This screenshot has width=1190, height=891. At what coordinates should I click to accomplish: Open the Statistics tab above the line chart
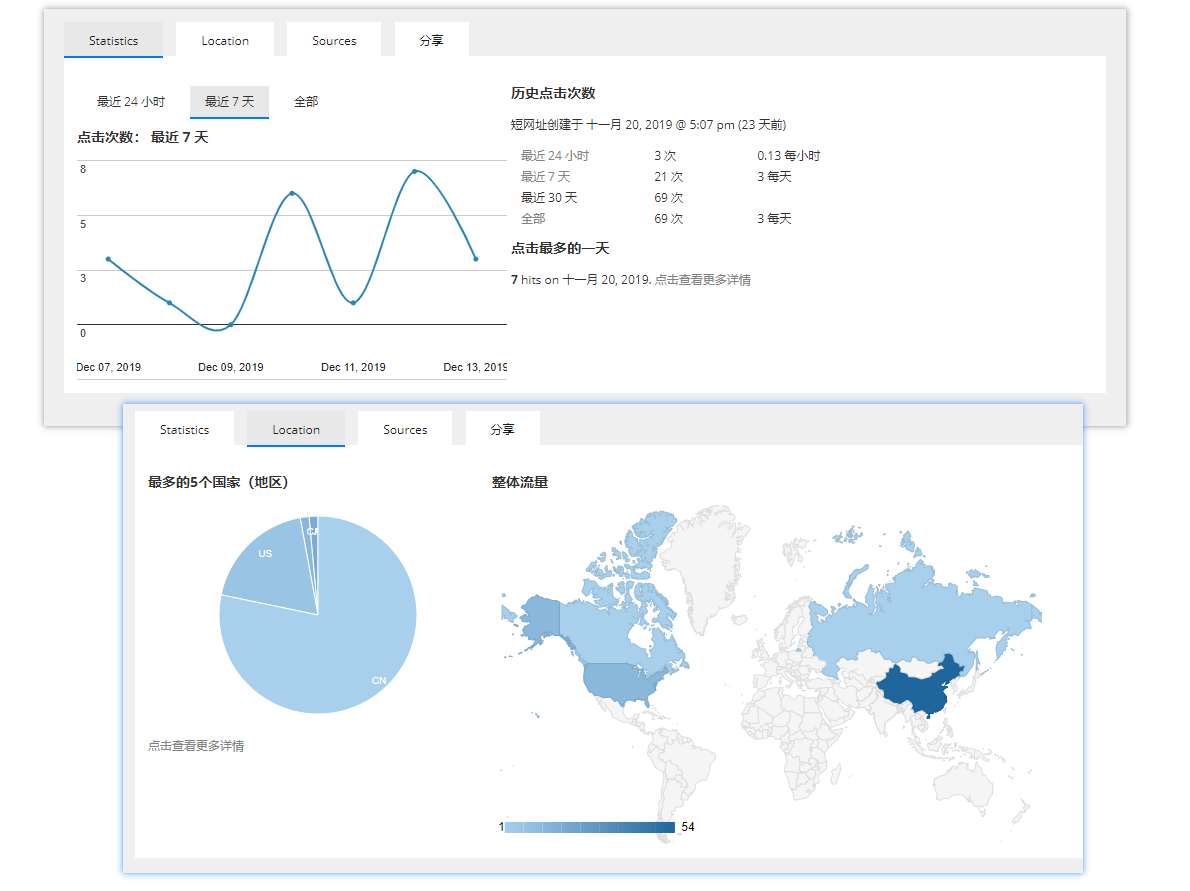coord(113,41)
